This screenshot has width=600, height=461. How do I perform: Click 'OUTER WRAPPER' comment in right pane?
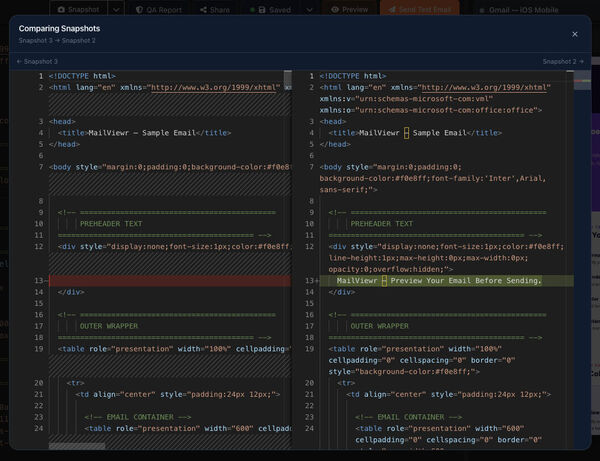[380, 326]
